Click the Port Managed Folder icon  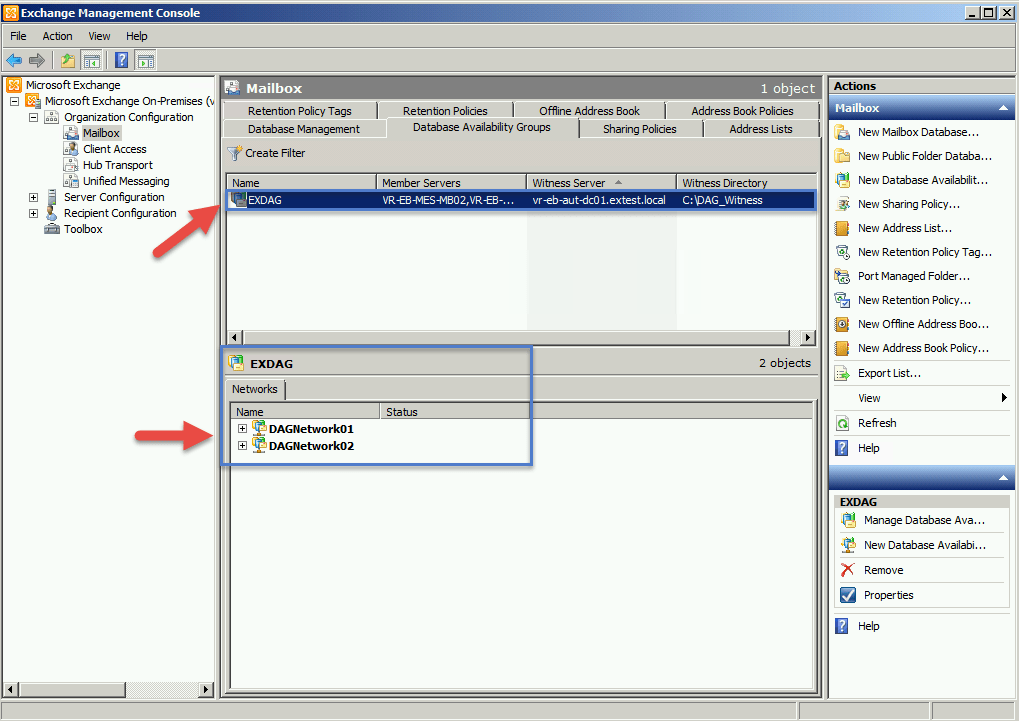point(842,276)
